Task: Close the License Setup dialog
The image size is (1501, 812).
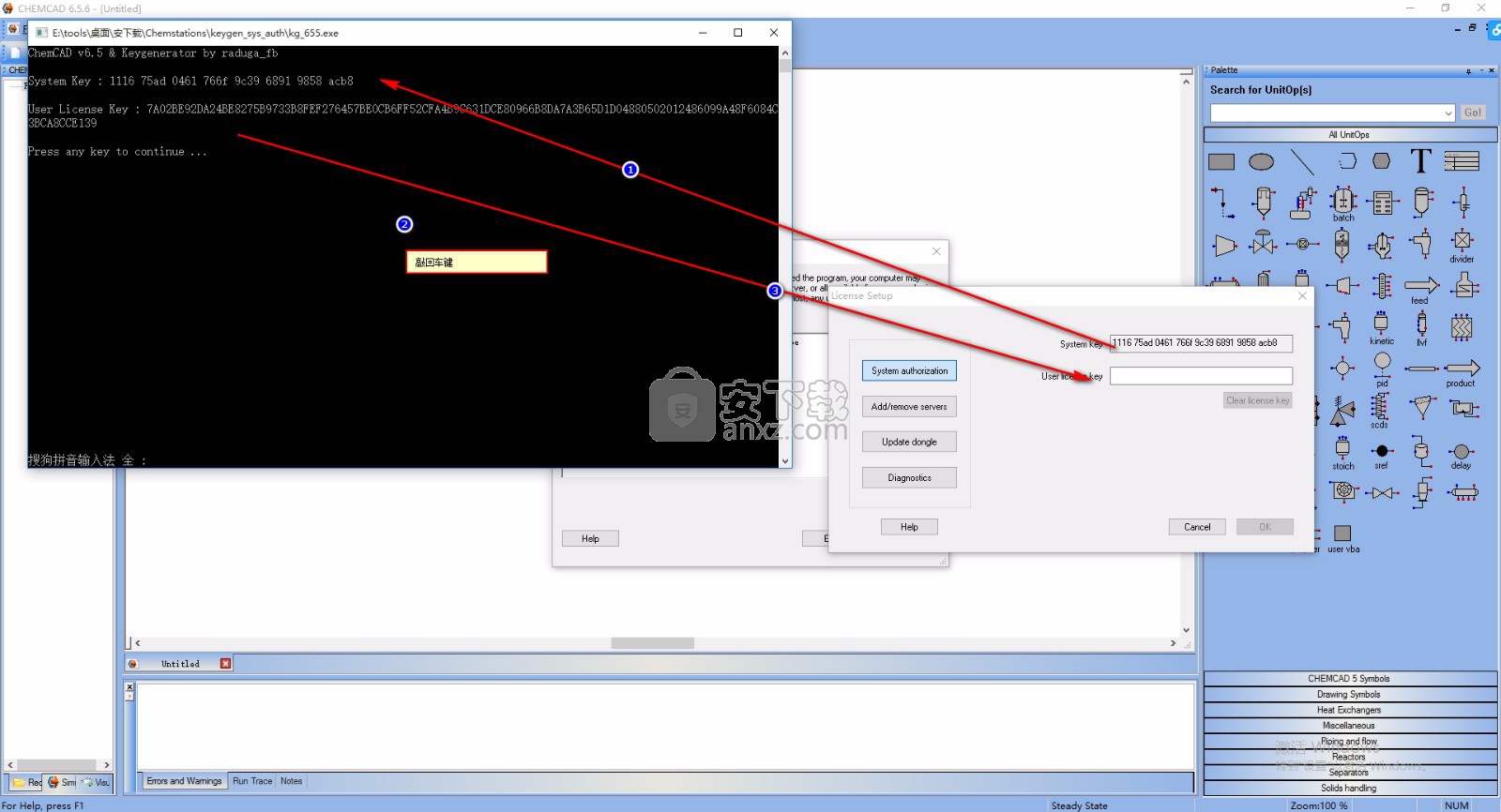Action: pyautogui.click(x=1302, y=295)
